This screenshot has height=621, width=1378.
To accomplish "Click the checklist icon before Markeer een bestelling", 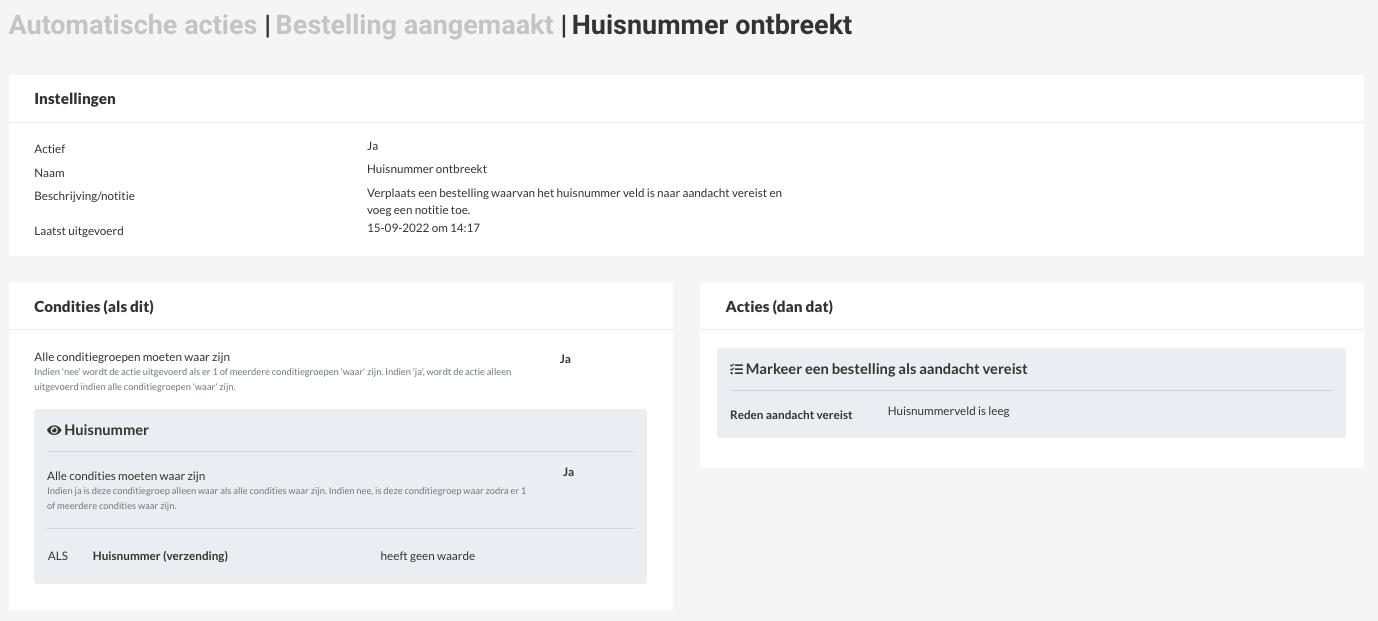I will coord(736,369).
